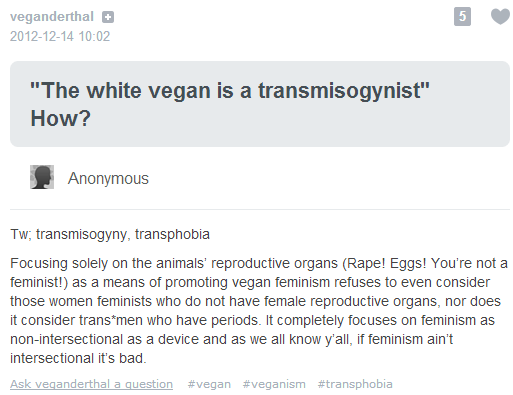This screenshot has width=513, height=395.
Task: Select the #veganism tag
Action: (x=274, y=384)
